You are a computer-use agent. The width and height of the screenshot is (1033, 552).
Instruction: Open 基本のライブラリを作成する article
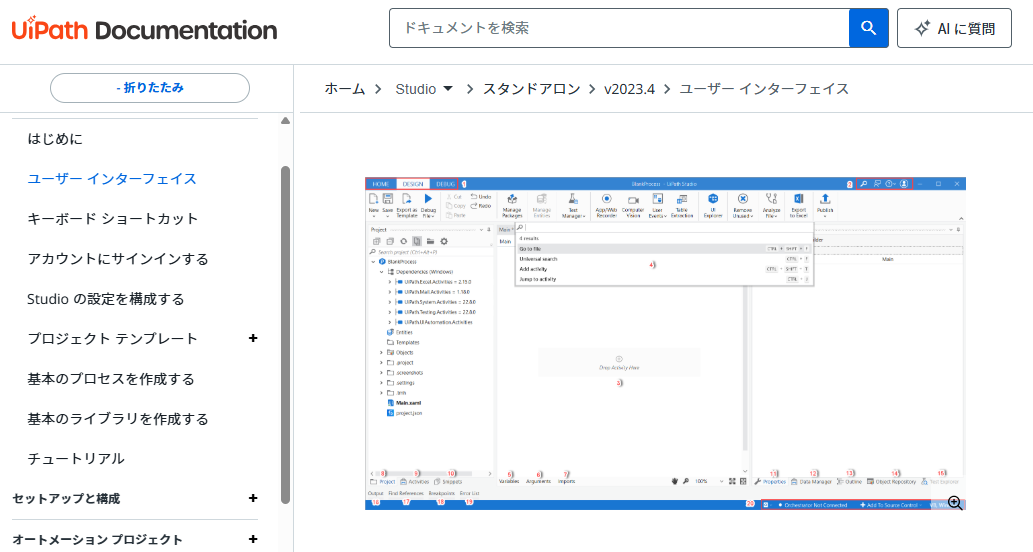[118, 419]
